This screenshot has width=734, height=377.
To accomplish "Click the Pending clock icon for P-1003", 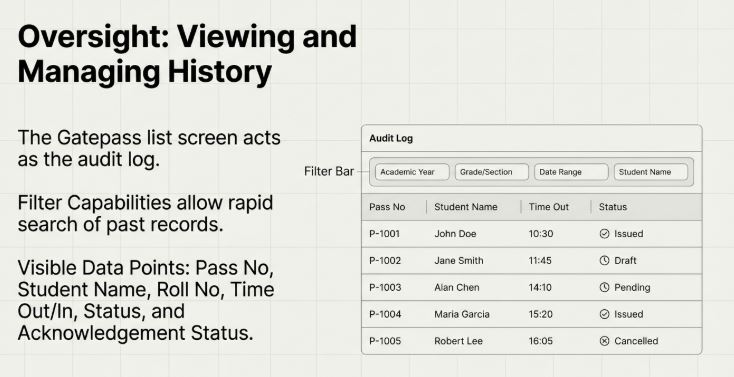I will tap(604, 288).
